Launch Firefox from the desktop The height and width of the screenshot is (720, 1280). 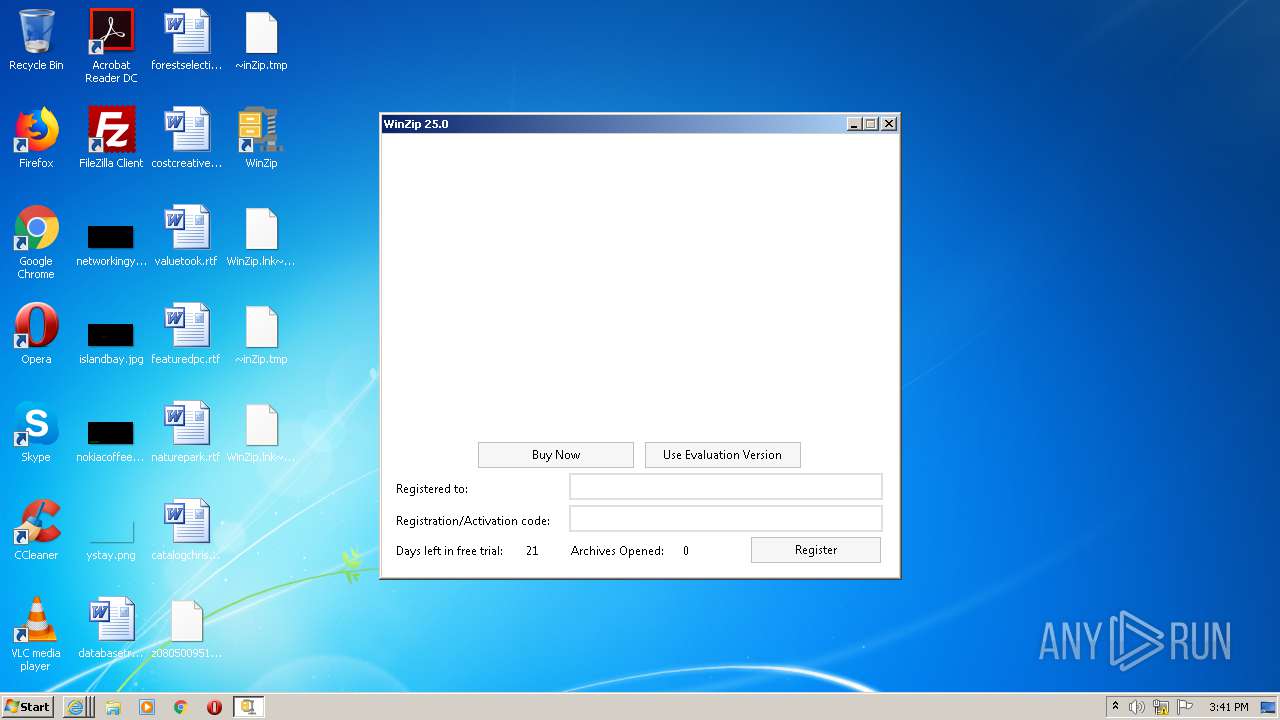point(36,138)
